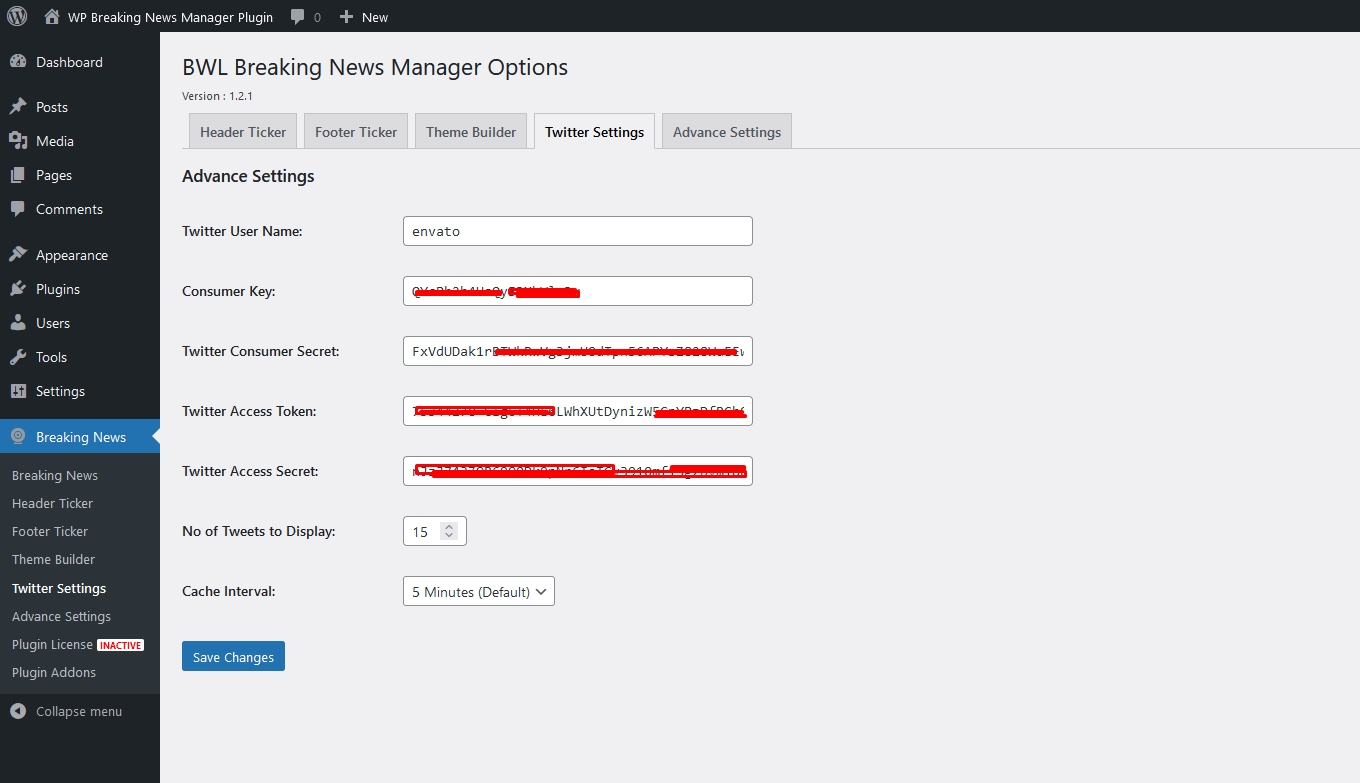Image resolution: width=1360 pixels, height=783 pixels.
Task: Open Media library icon in sidebar
Action: click(18, 141)
